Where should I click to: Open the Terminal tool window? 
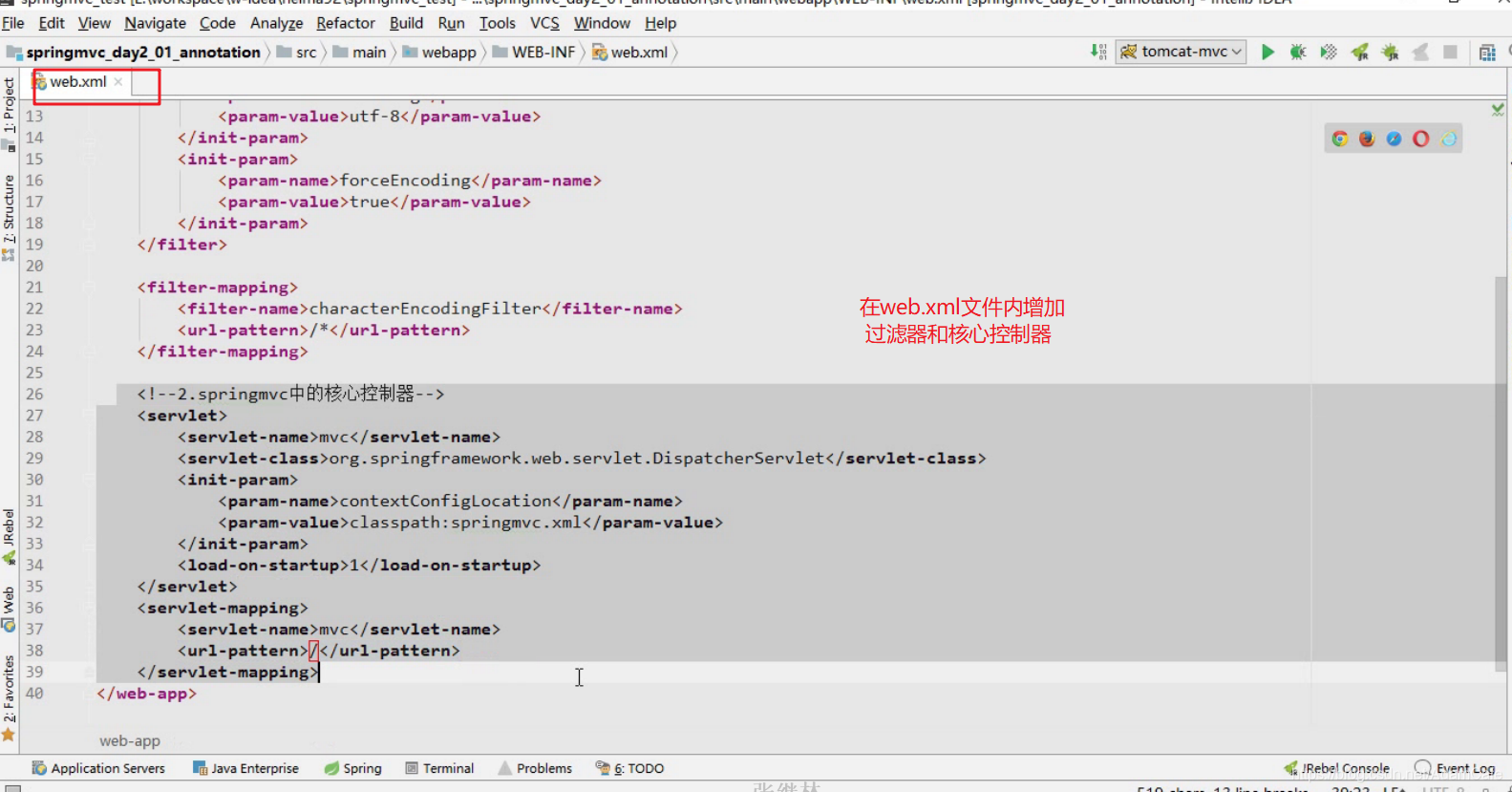(x=439, y=768)
